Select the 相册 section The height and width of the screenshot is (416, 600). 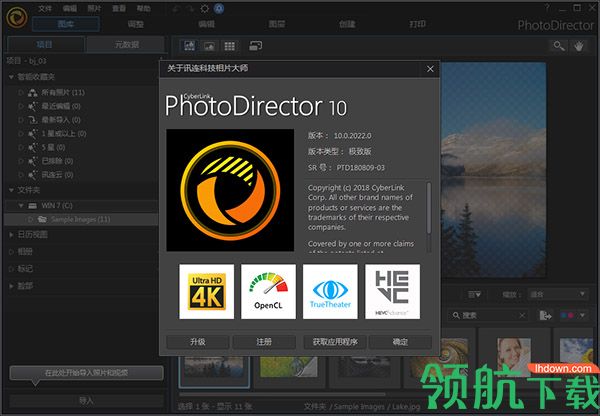pyautogui.click(x=25, y=251)
